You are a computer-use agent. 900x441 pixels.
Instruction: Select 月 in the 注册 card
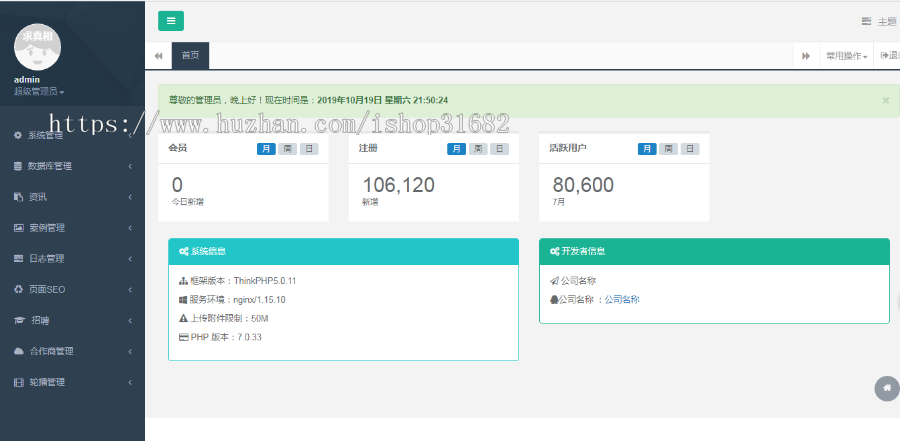tap(457, 149)
